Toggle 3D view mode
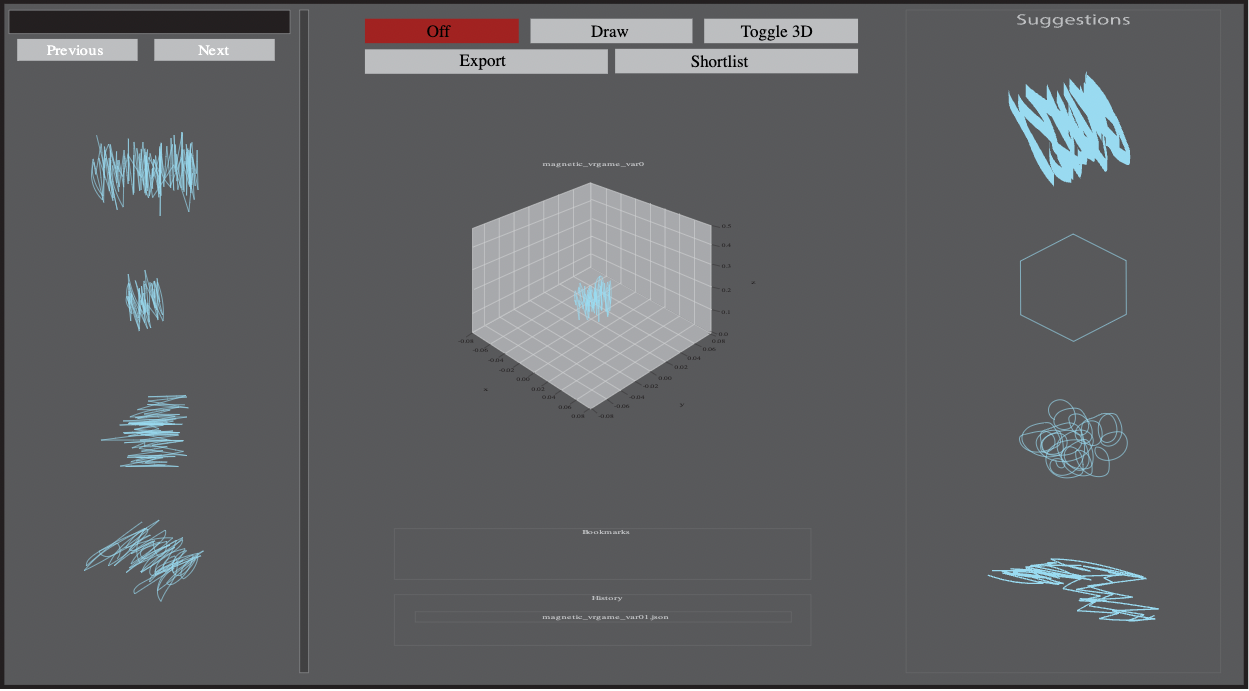 click(x=780, y=31)
